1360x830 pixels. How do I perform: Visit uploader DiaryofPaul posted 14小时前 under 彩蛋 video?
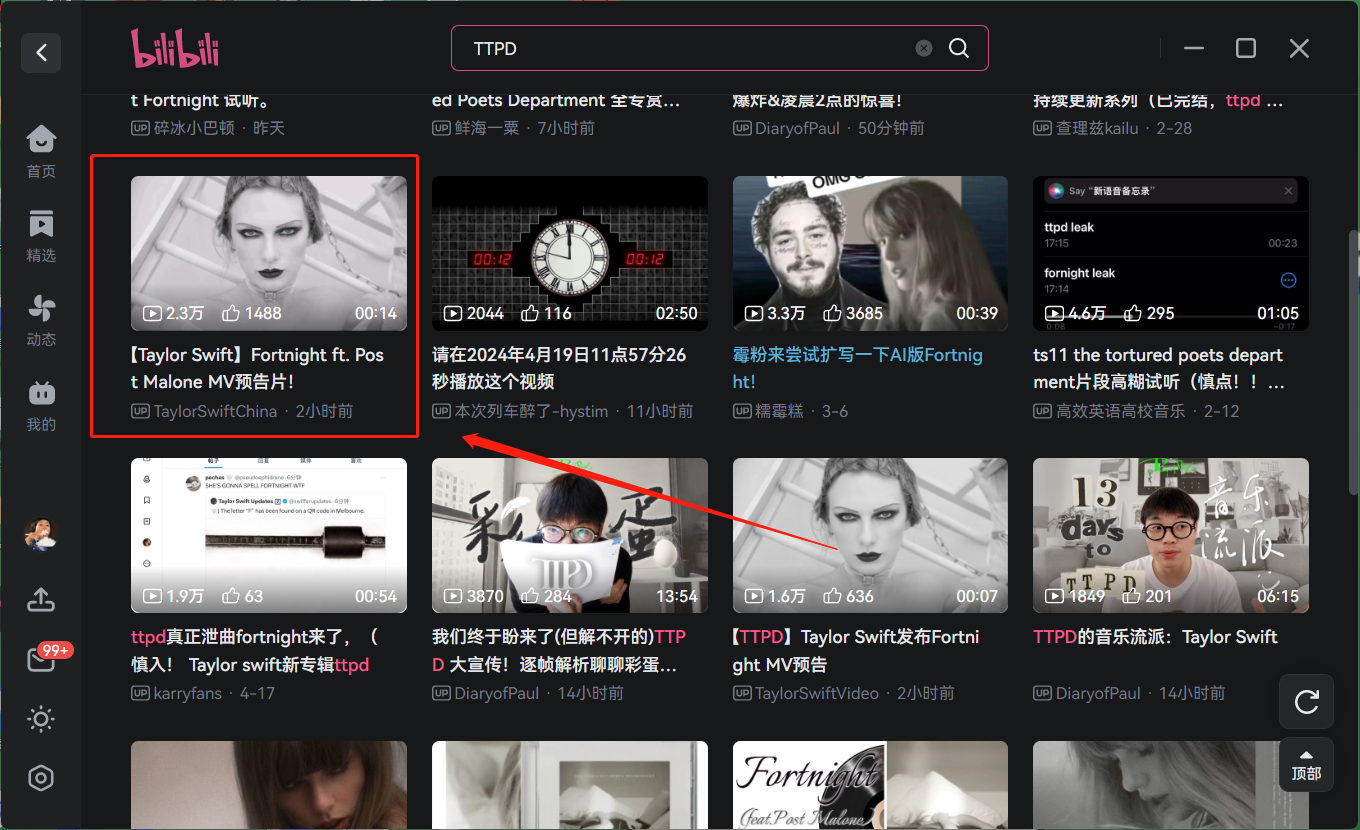tap(497, 693)
